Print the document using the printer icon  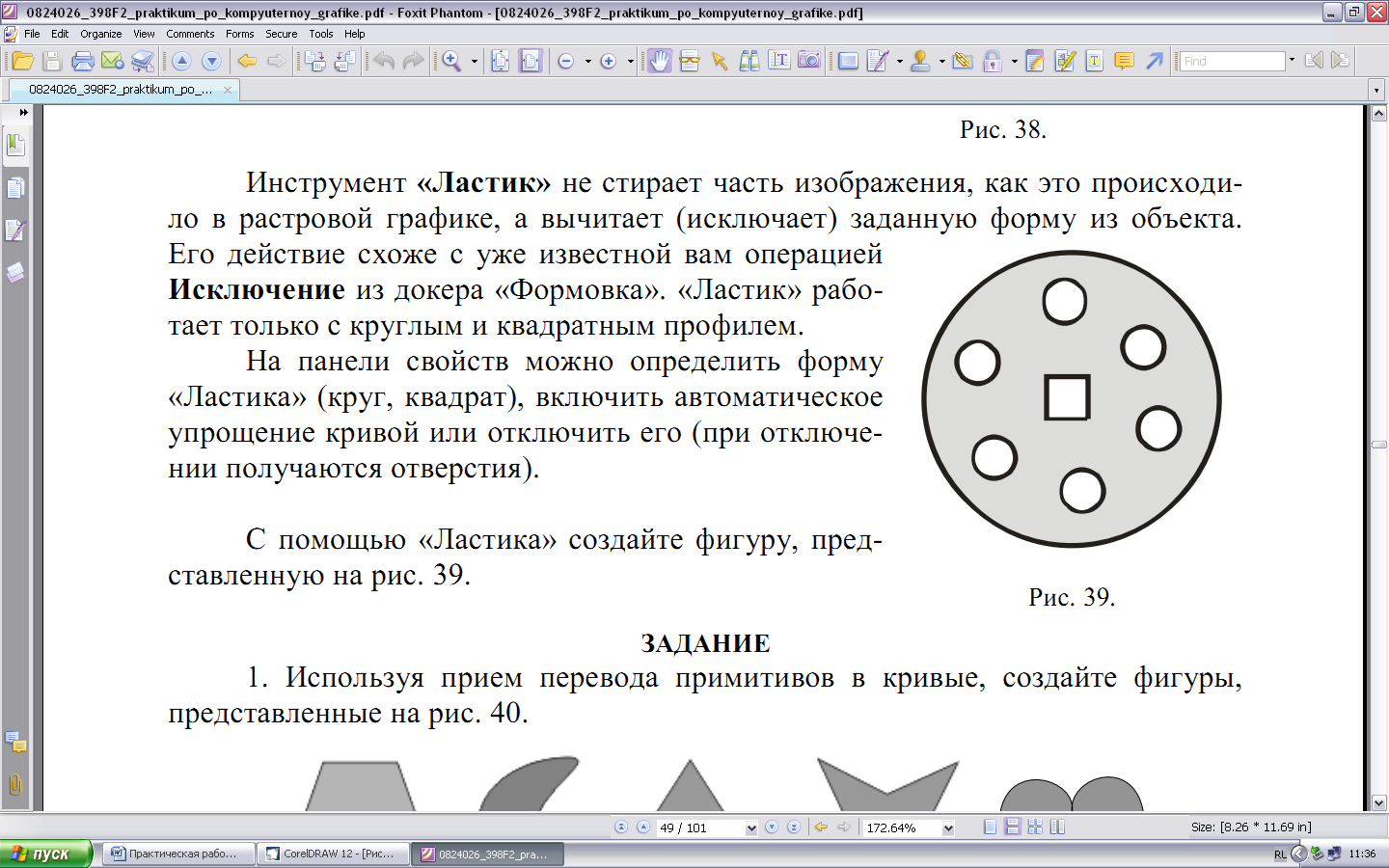[x=83, y=61]
